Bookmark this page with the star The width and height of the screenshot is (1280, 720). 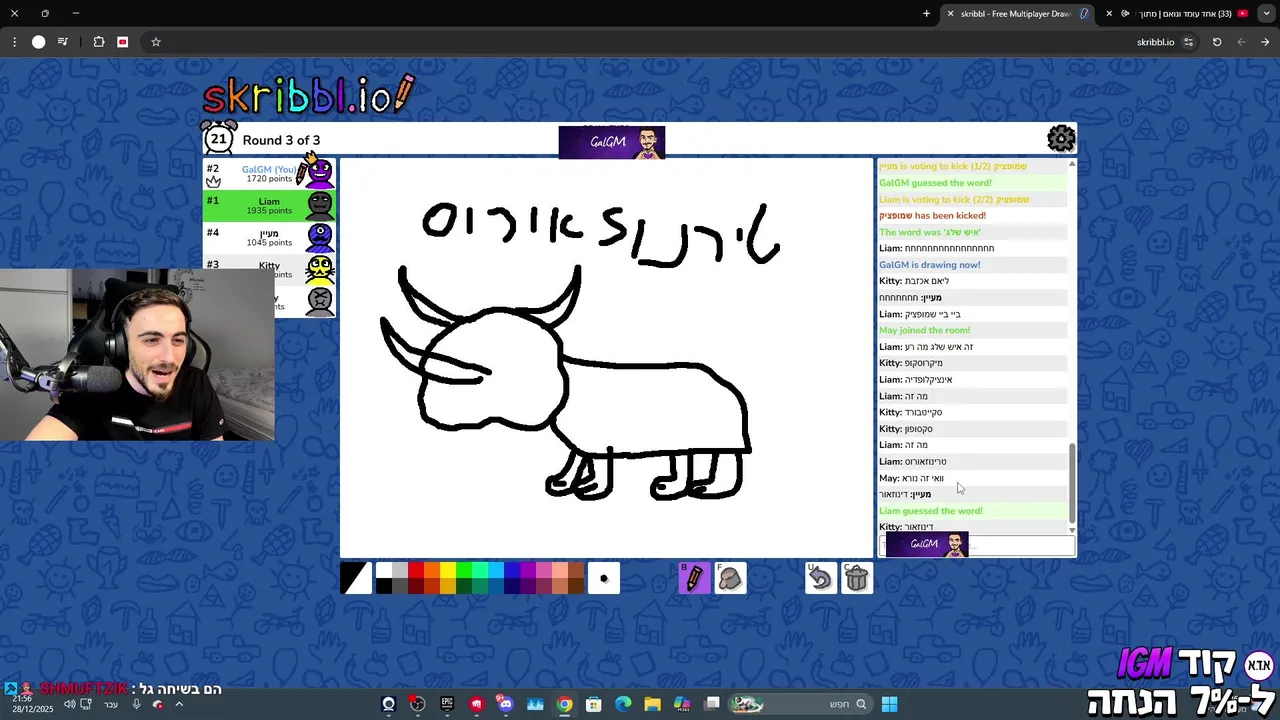[x=156, y=42]
